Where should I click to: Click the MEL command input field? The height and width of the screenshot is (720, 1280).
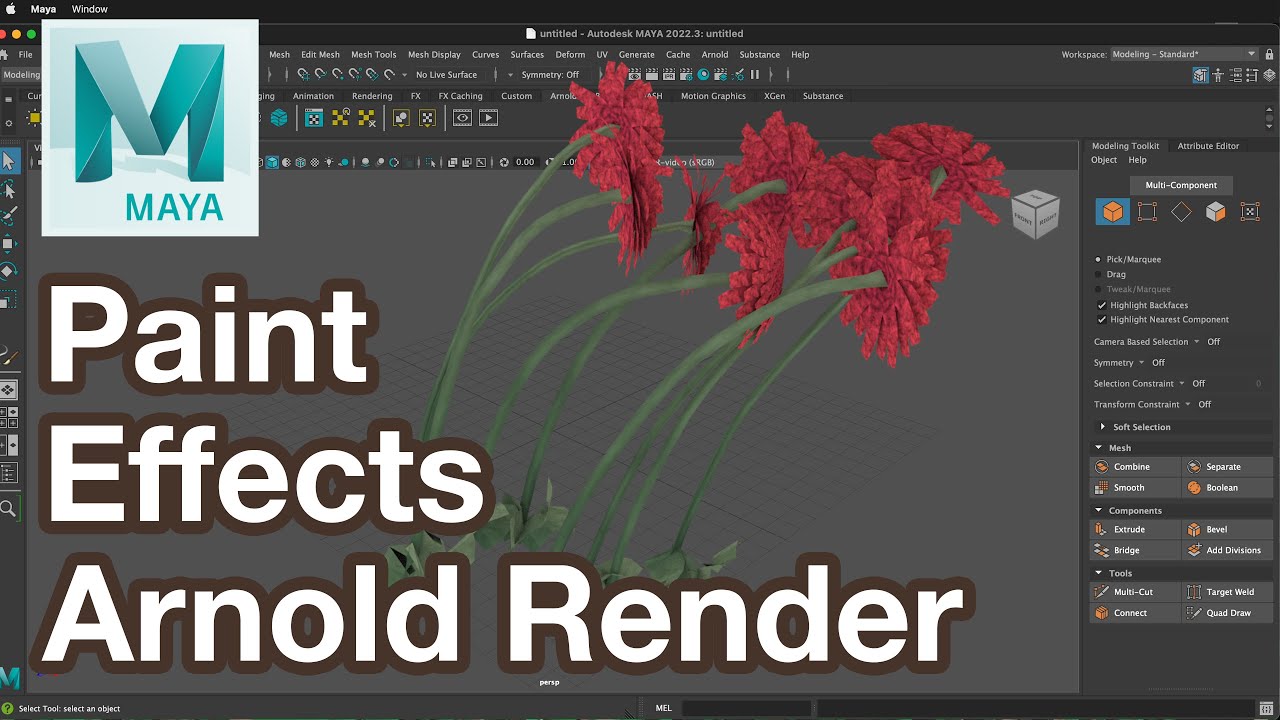(x=745, y=708)
